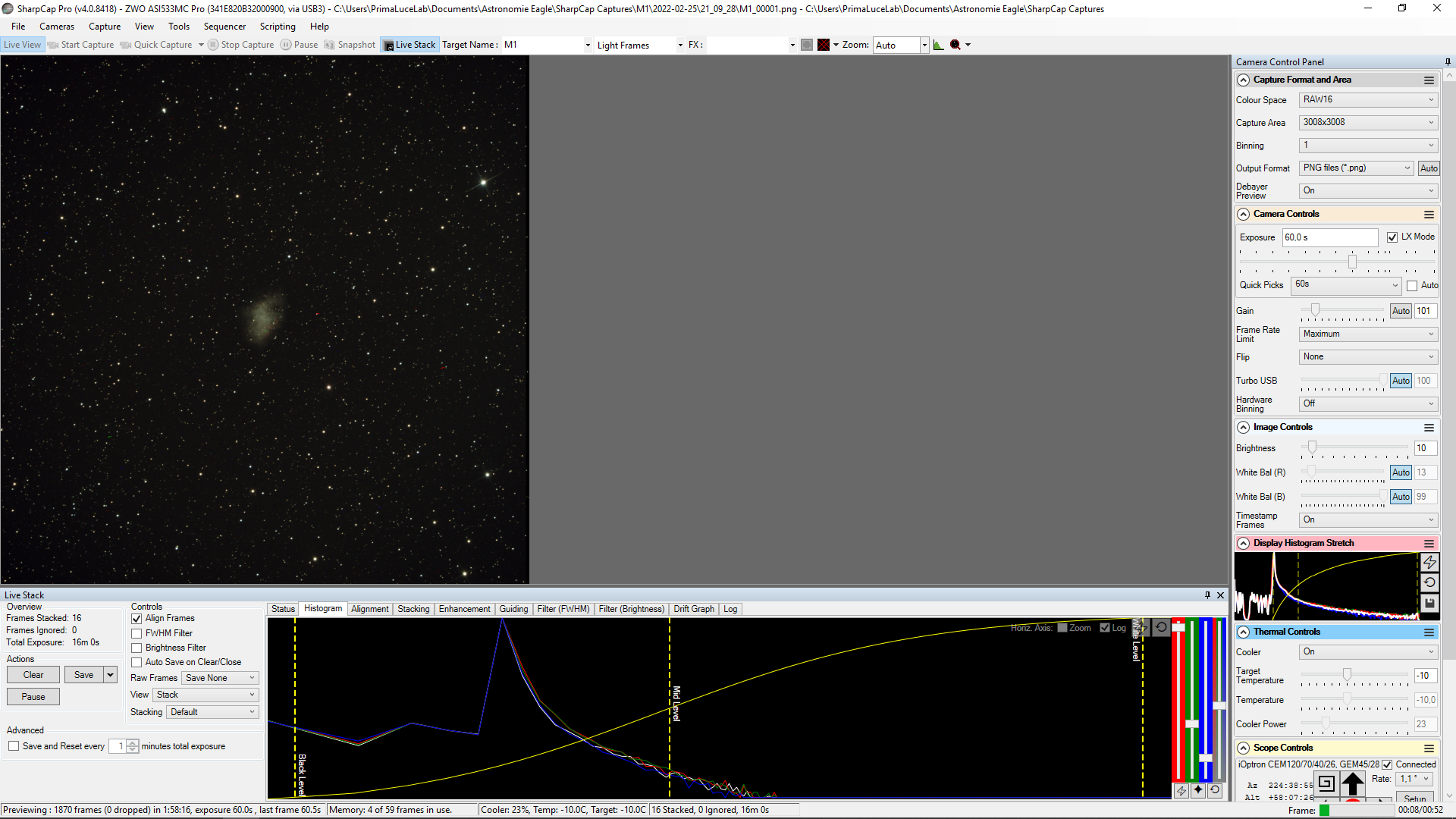The image size is (1456, 819).
Task: Open the Sequencer menu
Action: (224, 27)
